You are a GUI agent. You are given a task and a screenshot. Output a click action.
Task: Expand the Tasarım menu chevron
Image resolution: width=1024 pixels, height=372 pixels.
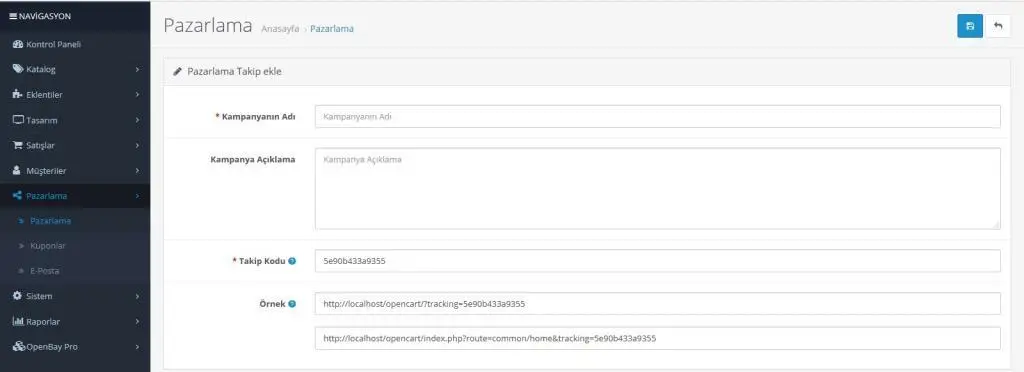point(137,120)
